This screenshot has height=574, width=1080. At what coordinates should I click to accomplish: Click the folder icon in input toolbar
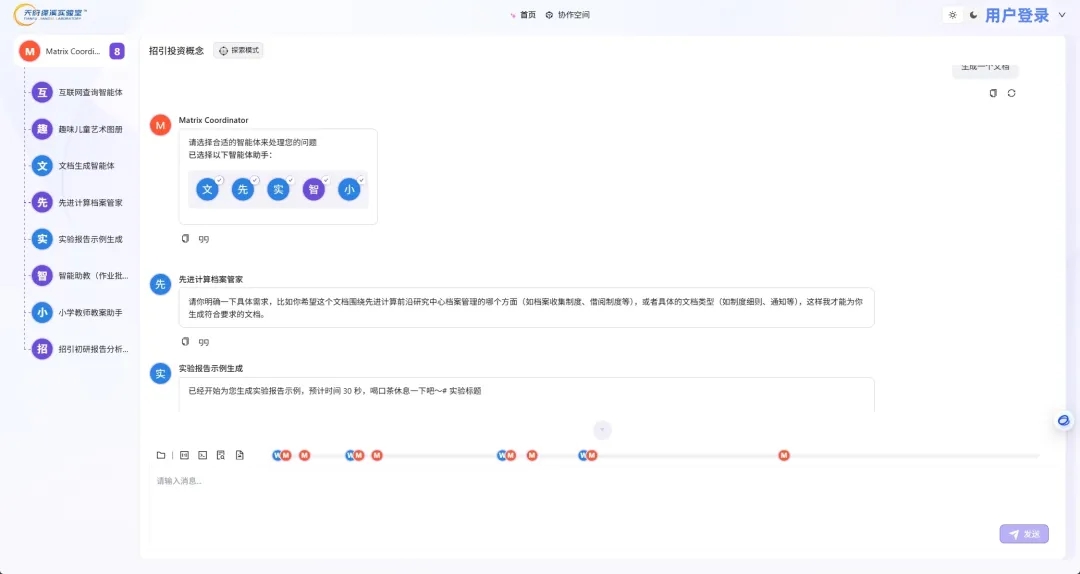click(161, 455)
